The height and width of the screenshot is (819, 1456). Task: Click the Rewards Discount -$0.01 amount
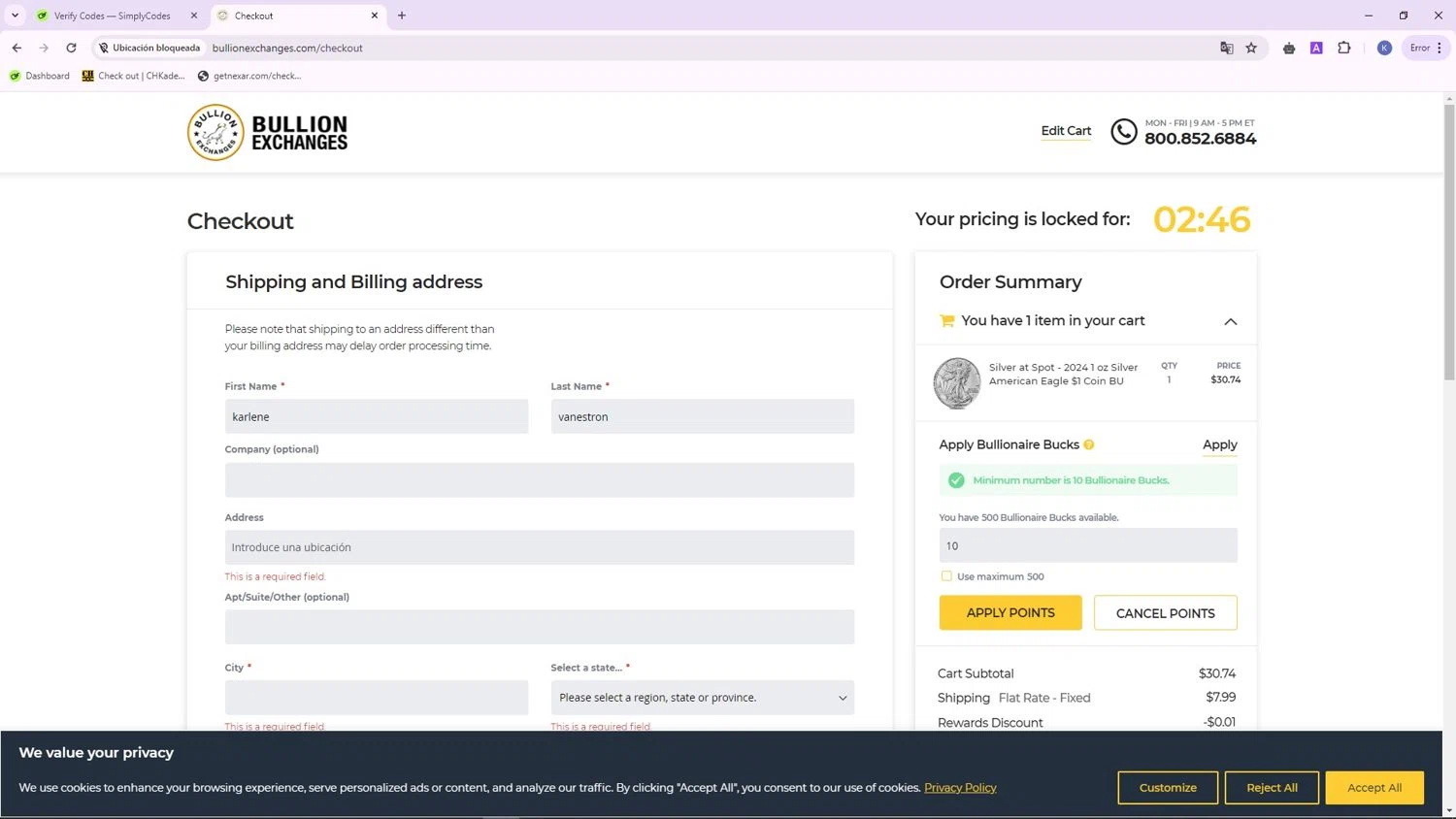pyautogui.click(x=1219, y=722)
